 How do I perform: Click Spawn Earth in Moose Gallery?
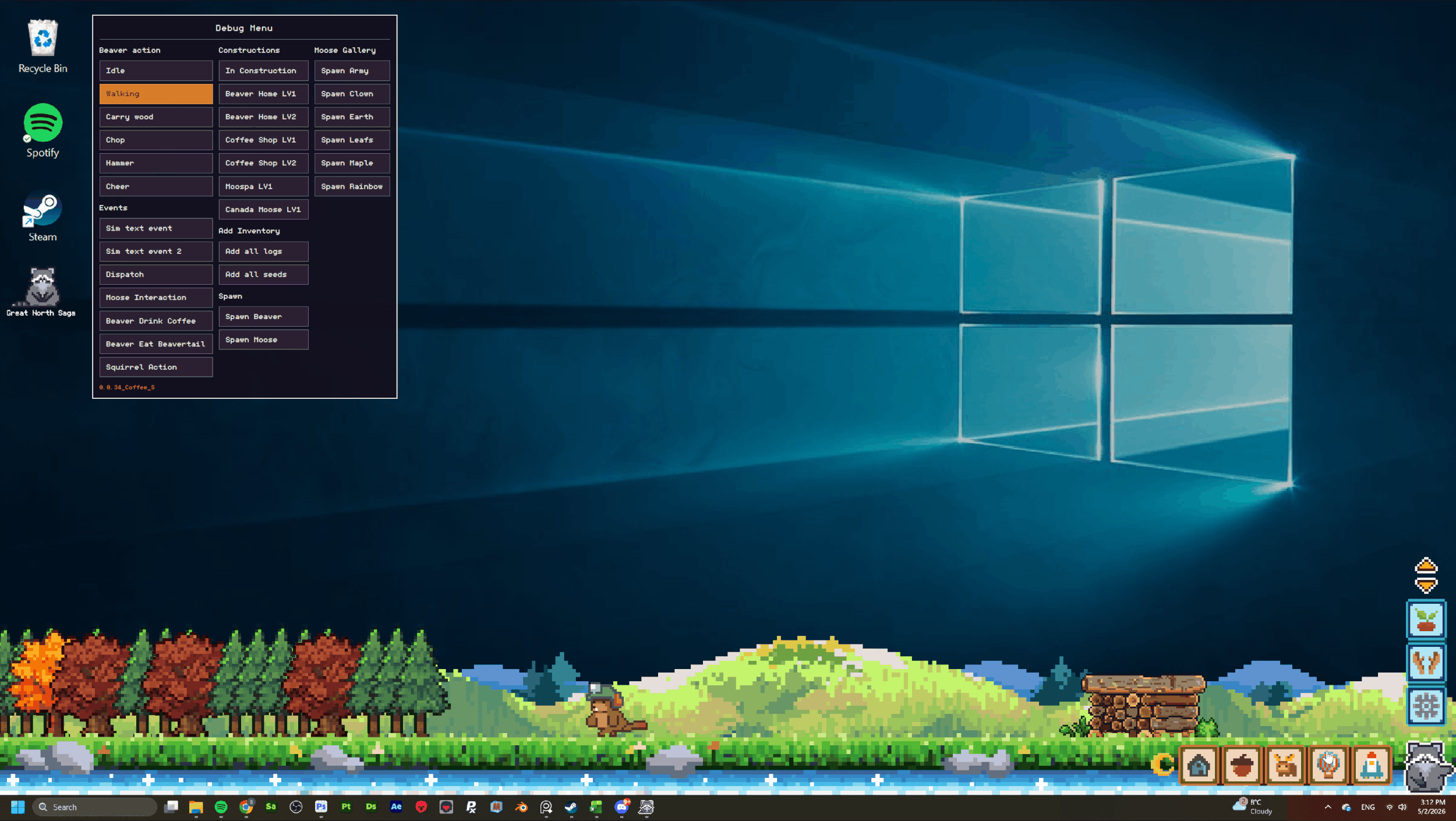[x=352, y=117]
